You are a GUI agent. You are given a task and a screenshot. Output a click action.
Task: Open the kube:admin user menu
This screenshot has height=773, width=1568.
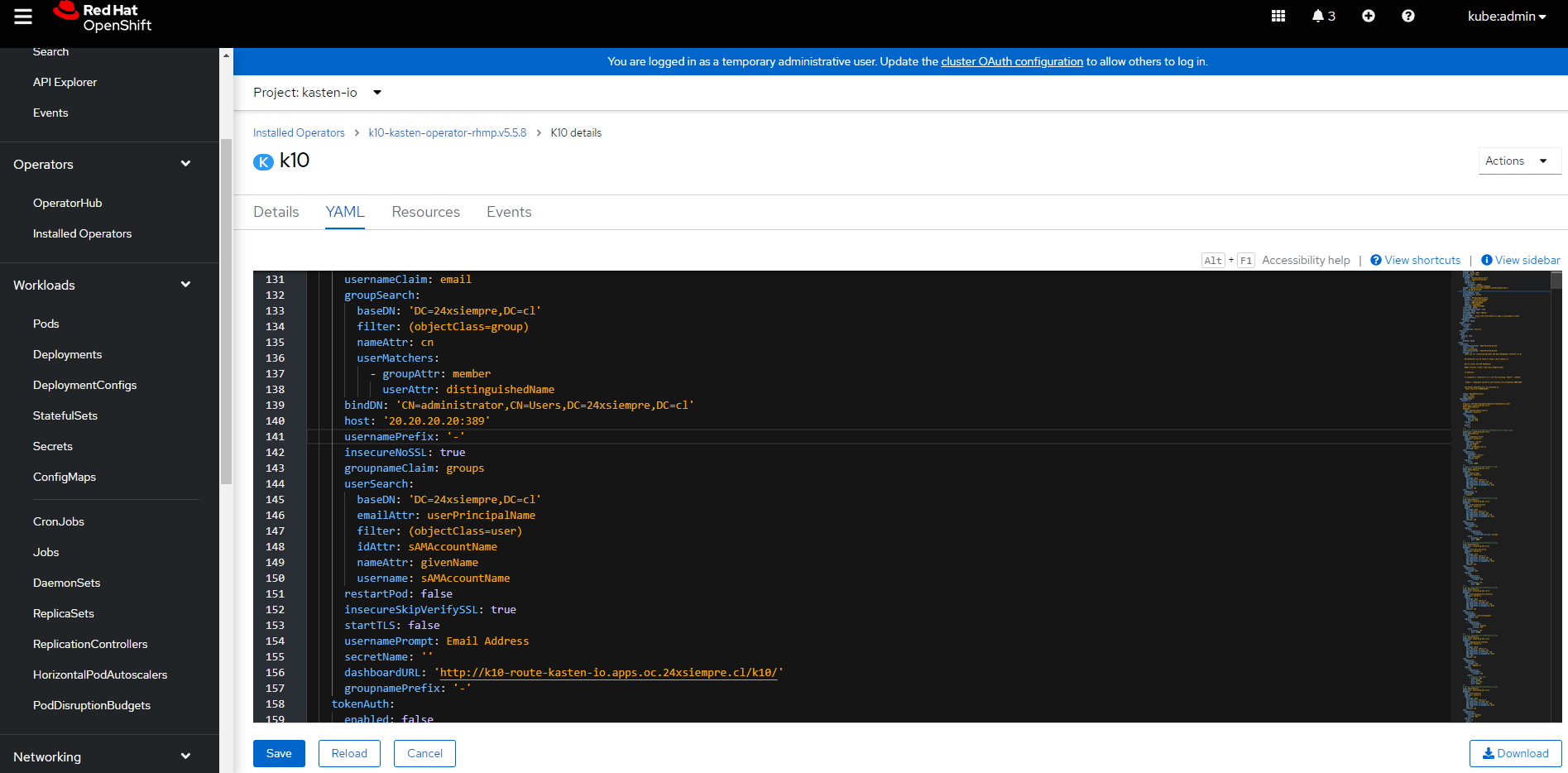click(x=1506, y=16)
